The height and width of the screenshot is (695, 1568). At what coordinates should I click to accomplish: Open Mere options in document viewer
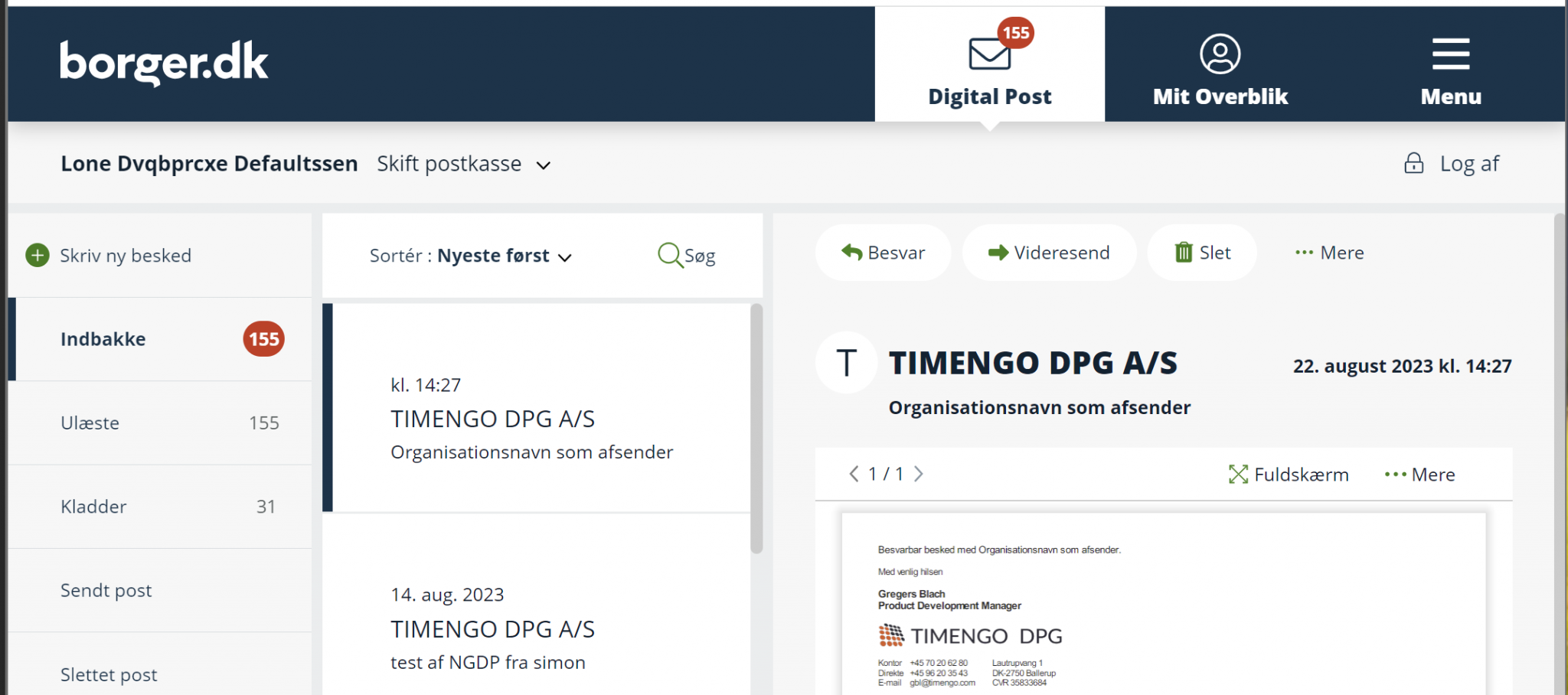pyautogui.click(x=1419, y=475)
